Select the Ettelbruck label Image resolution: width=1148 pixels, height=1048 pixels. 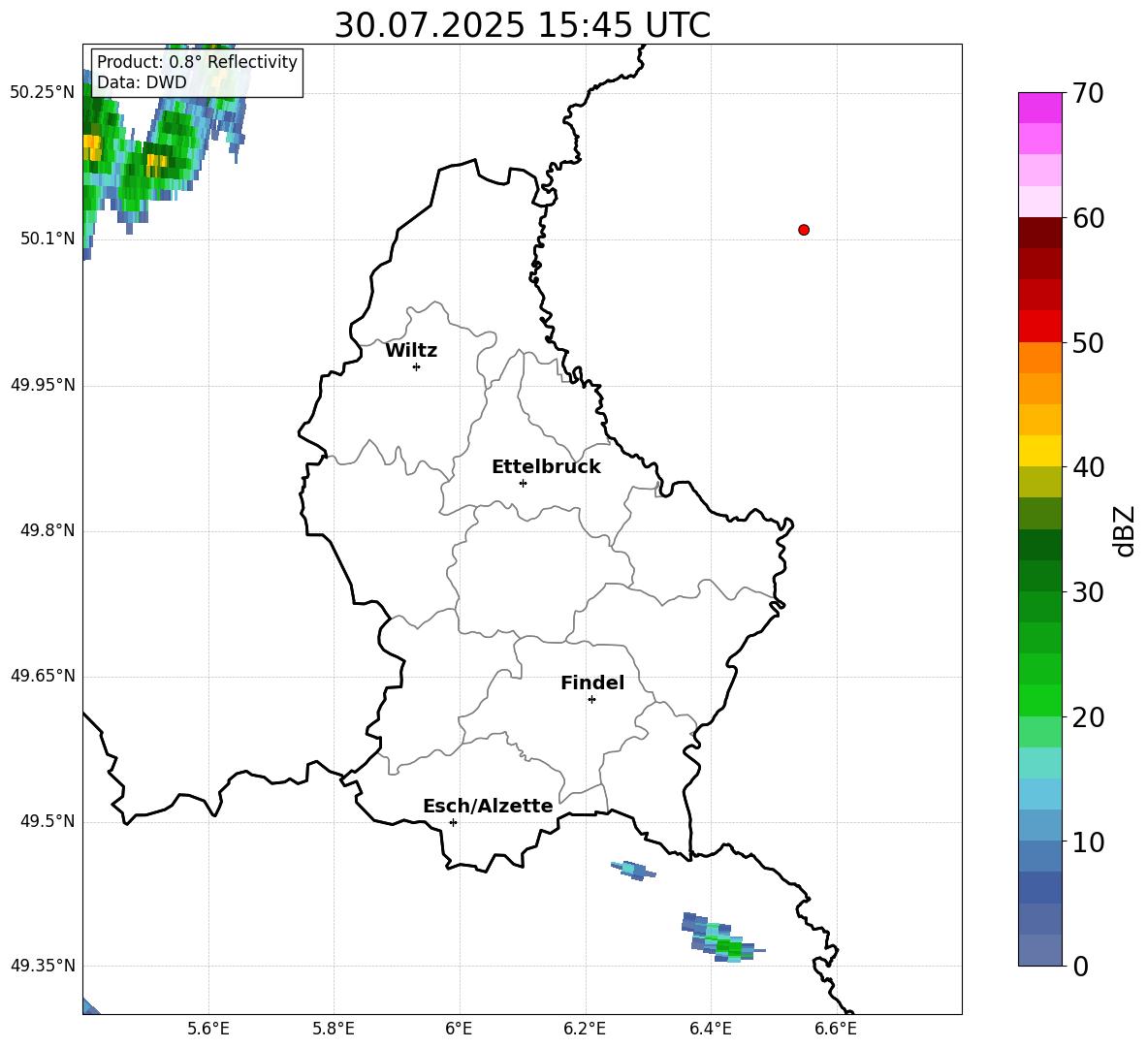[x=546, y=467]
